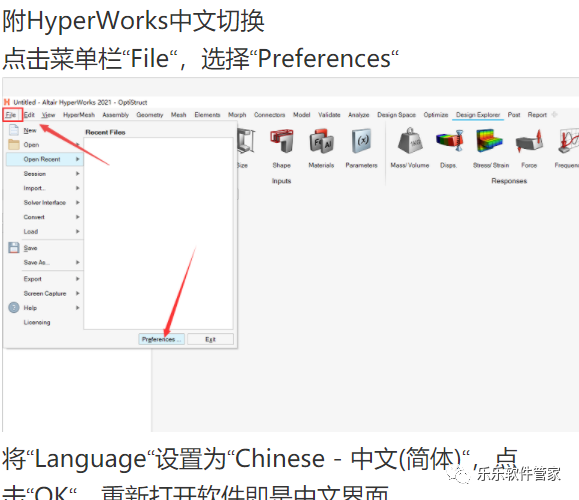Click the HyperWorks logo in title bar
The image size is (579, 500).
(x=7, y=102)
